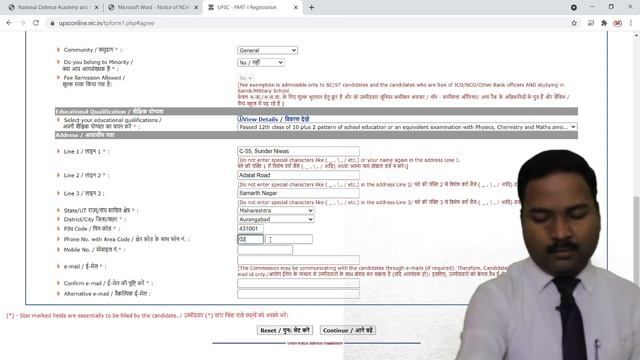Open the State/UT dropdown showing Maharashtra
The width and height of the screenshot is (640, 360).
point(276,210)
